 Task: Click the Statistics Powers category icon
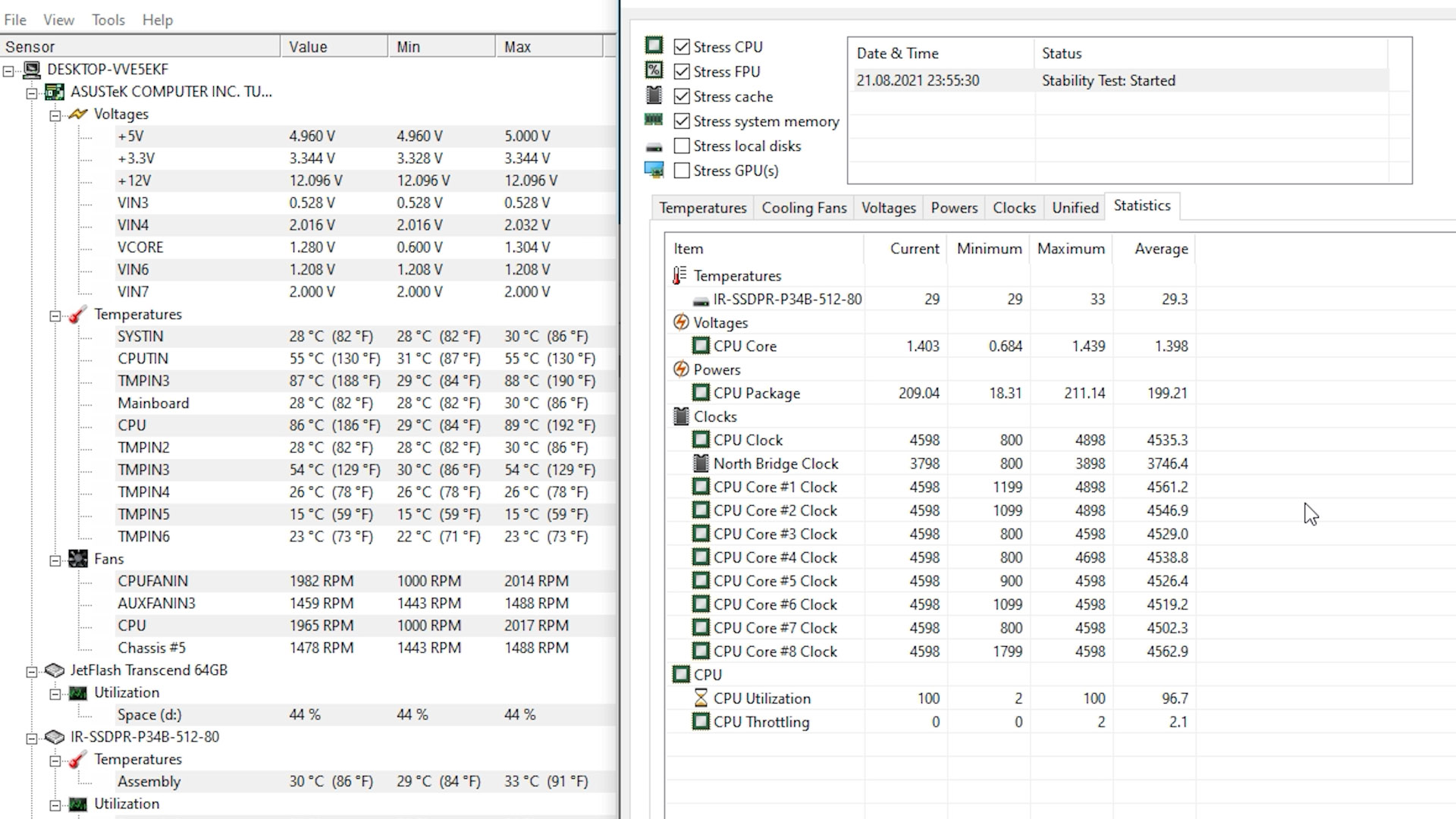click(680, 370)
